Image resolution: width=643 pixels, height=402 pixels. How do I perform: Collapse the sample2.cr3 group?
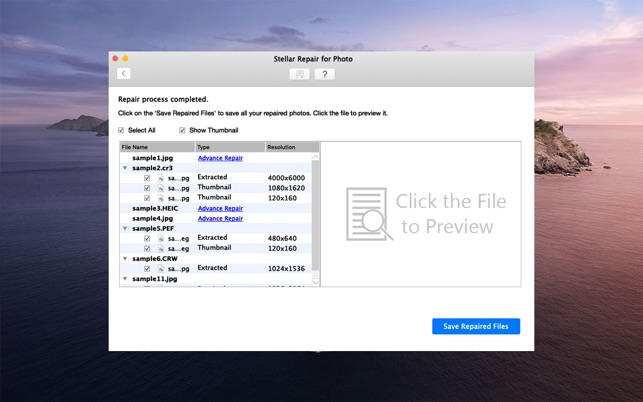[x=125, y=168]
